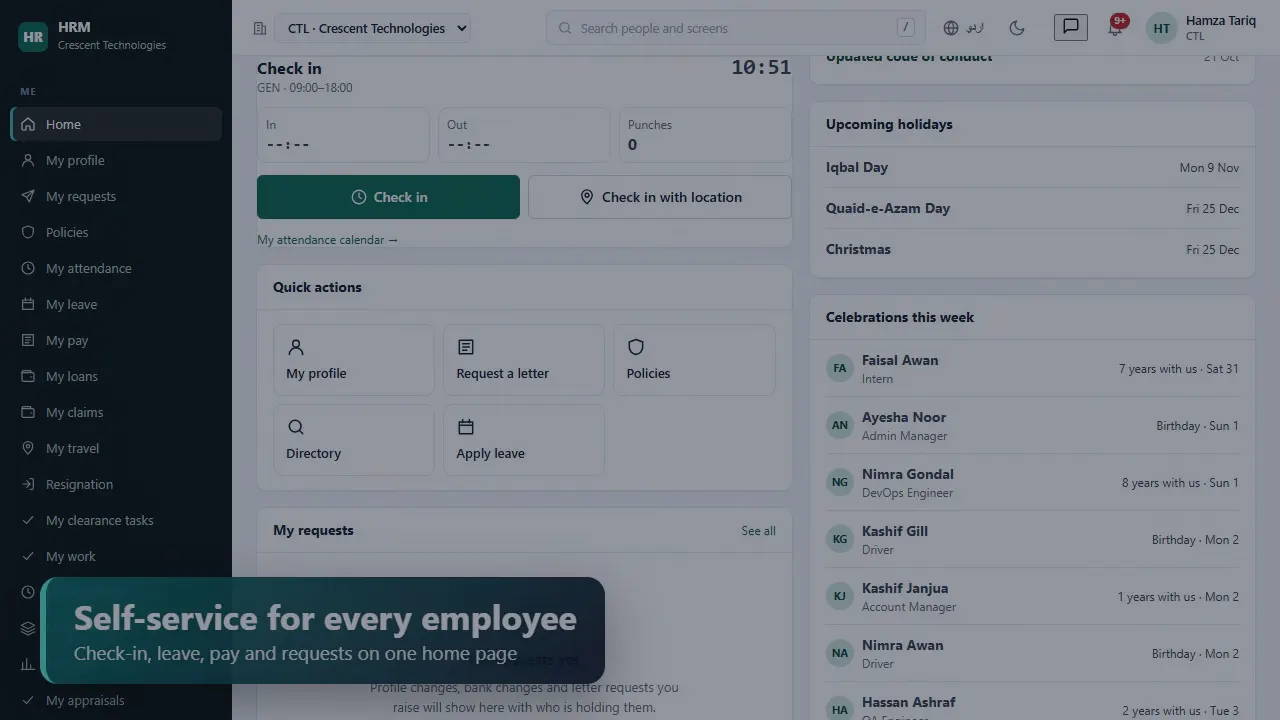Open My travel sidebar item
Viewport: 1280px width, 720px height.
point(116,448)
